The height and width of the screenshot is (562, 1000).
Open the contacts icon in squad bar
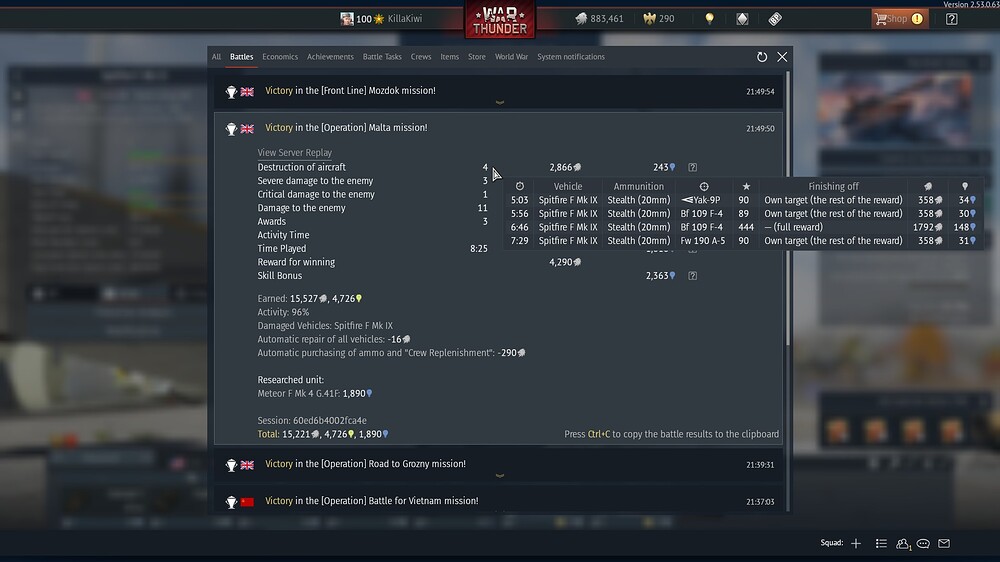click(902, 544)
